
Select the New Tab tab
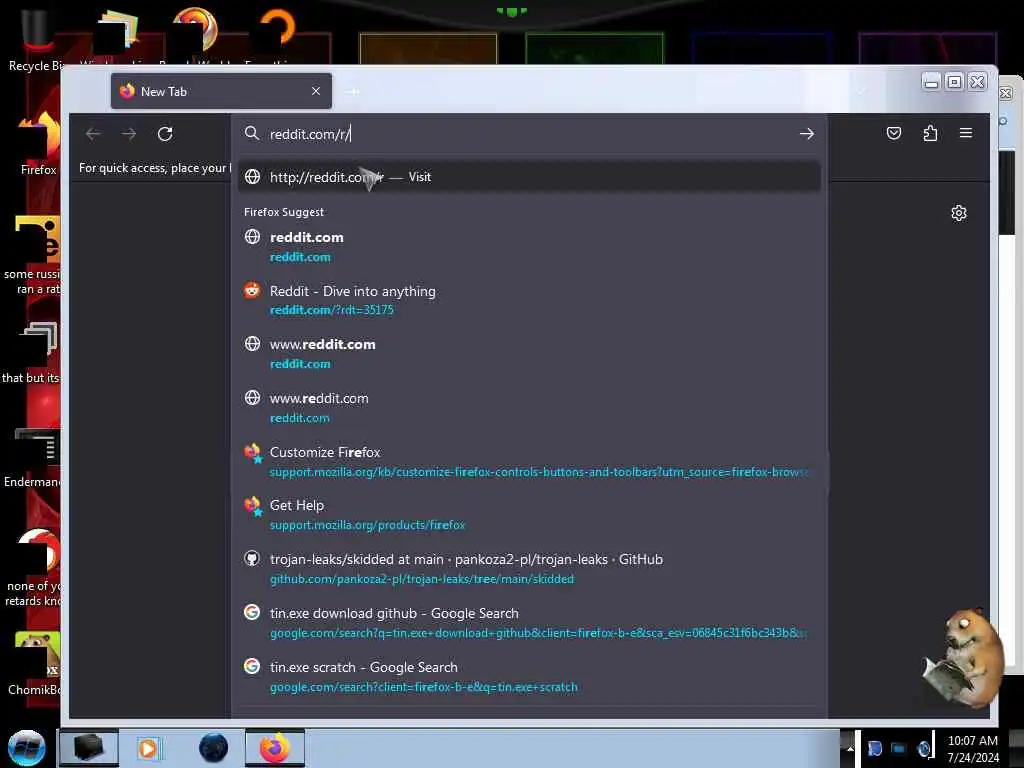tap(221, 91)
